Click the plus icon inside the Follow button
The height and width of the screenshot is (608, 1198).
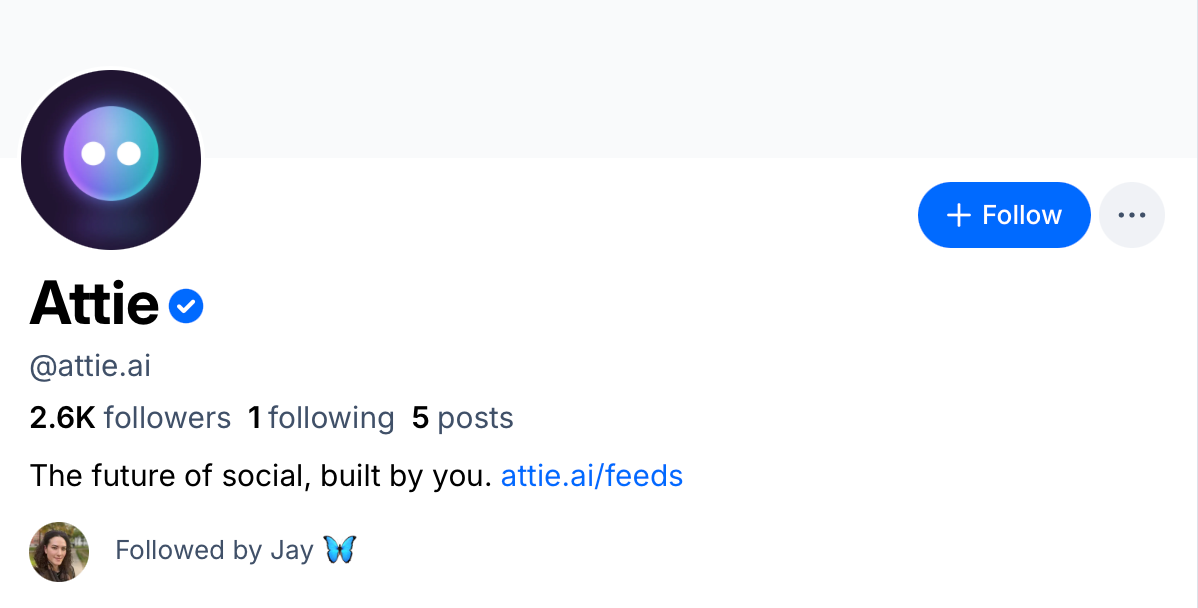click(960, 214)
